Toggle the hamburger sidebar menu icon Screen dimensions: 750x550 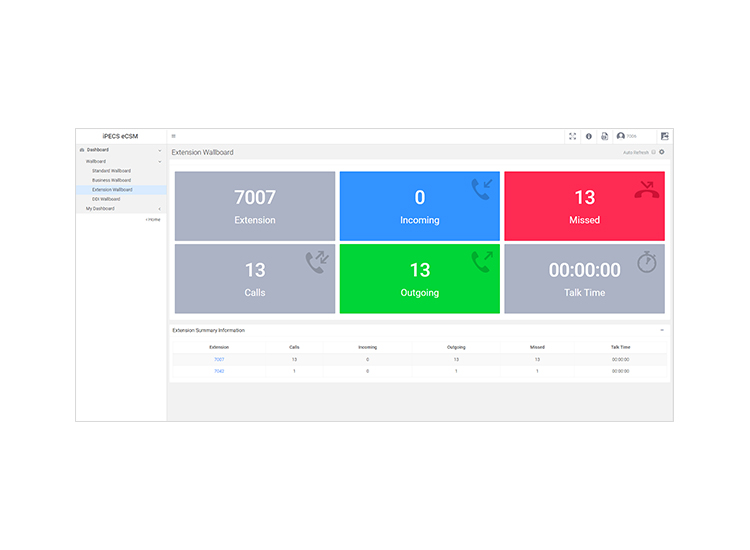tap(174, 136)
